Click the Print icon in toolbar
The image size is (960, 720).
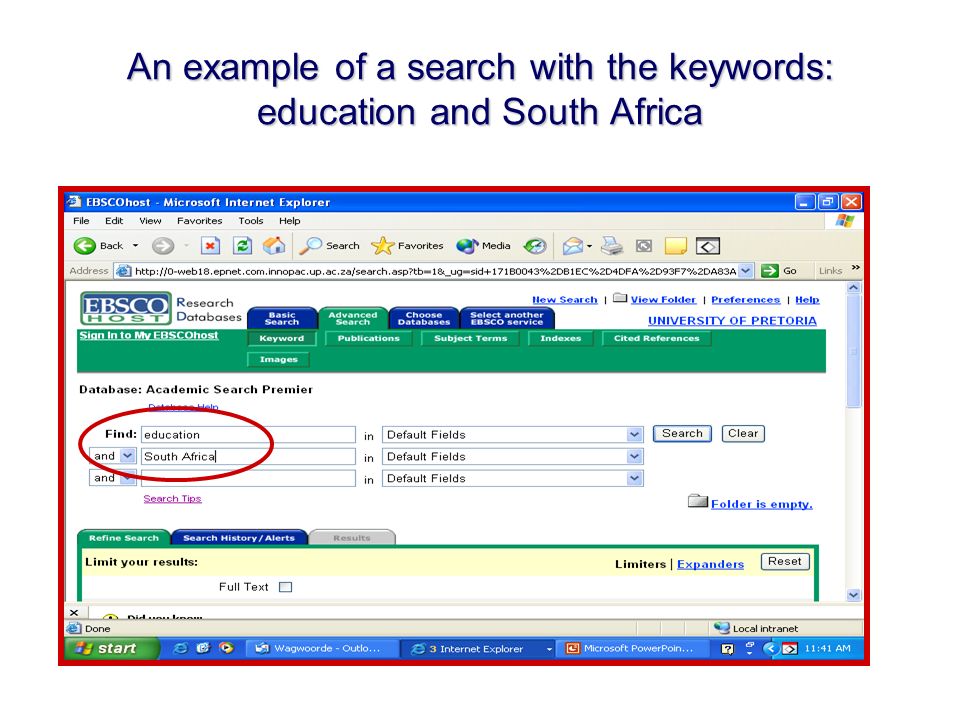click(612, 246)
